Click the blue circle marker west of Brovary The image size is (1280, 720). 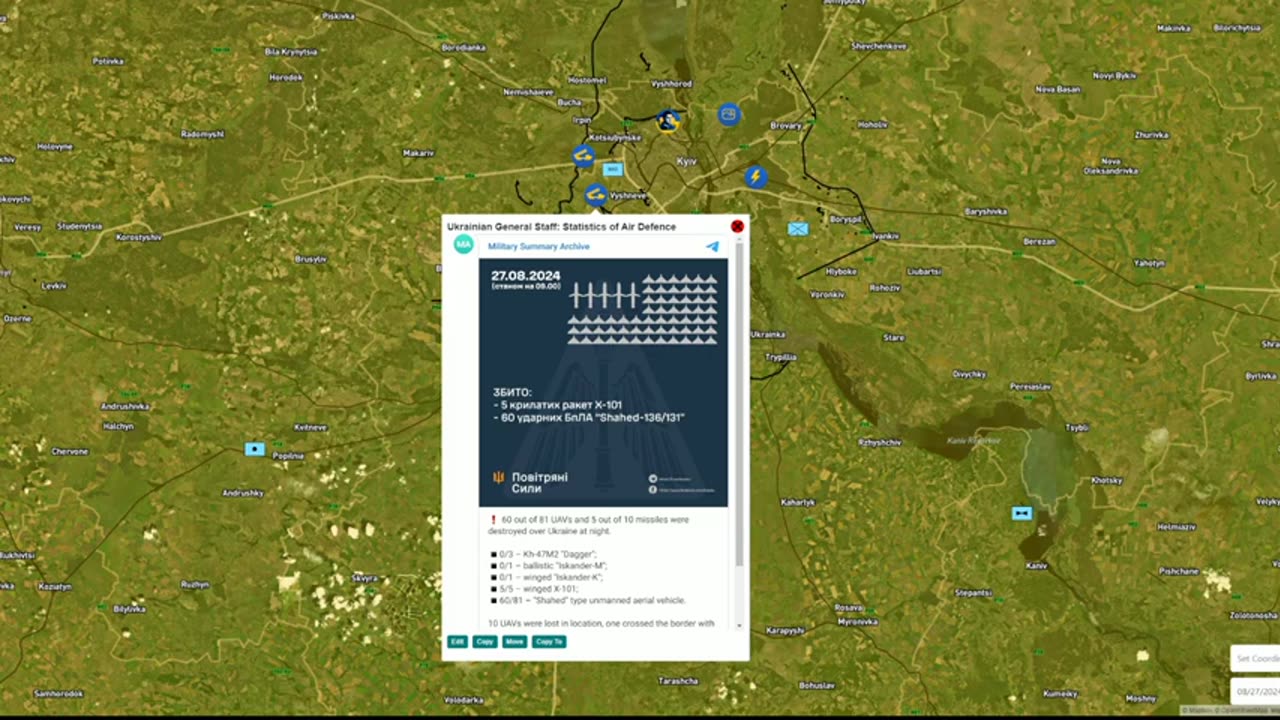[x=729, y=115]
